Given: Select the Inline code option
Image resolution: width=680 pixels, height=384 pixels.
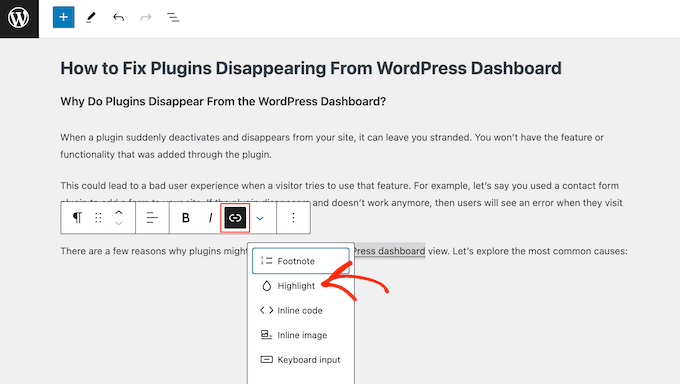Looking at the screenshot, I should (x=301, y=310).
